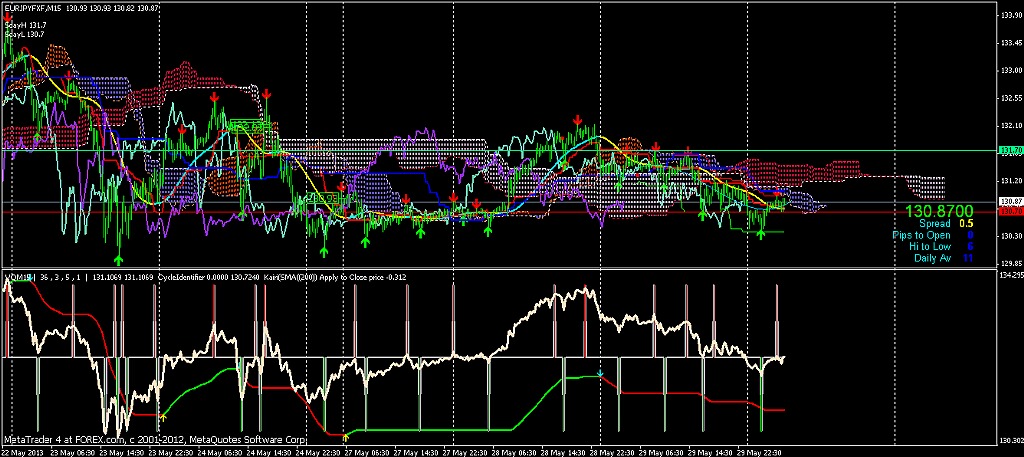Click the red sell arrow above the 28 May peak
The width and height of the screenshot is (1024, 457).
click(x=578, y=119)
